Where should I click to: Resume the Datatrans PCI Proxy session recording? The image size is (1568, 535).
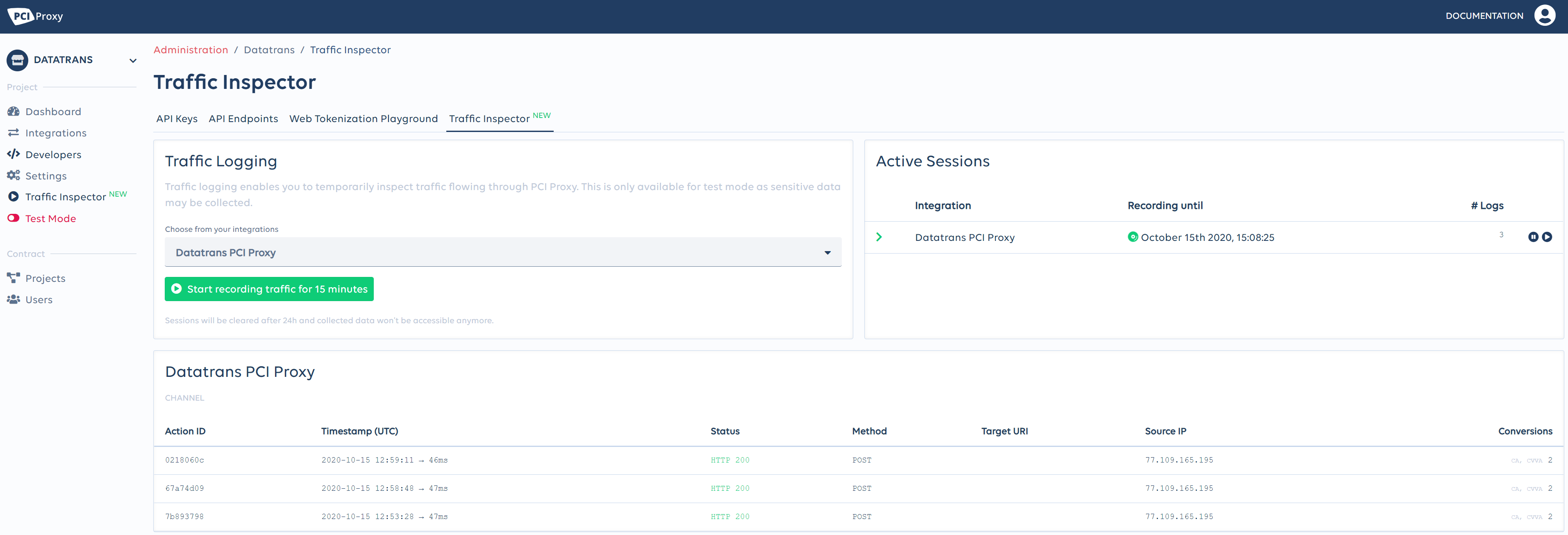(1547, 237)
